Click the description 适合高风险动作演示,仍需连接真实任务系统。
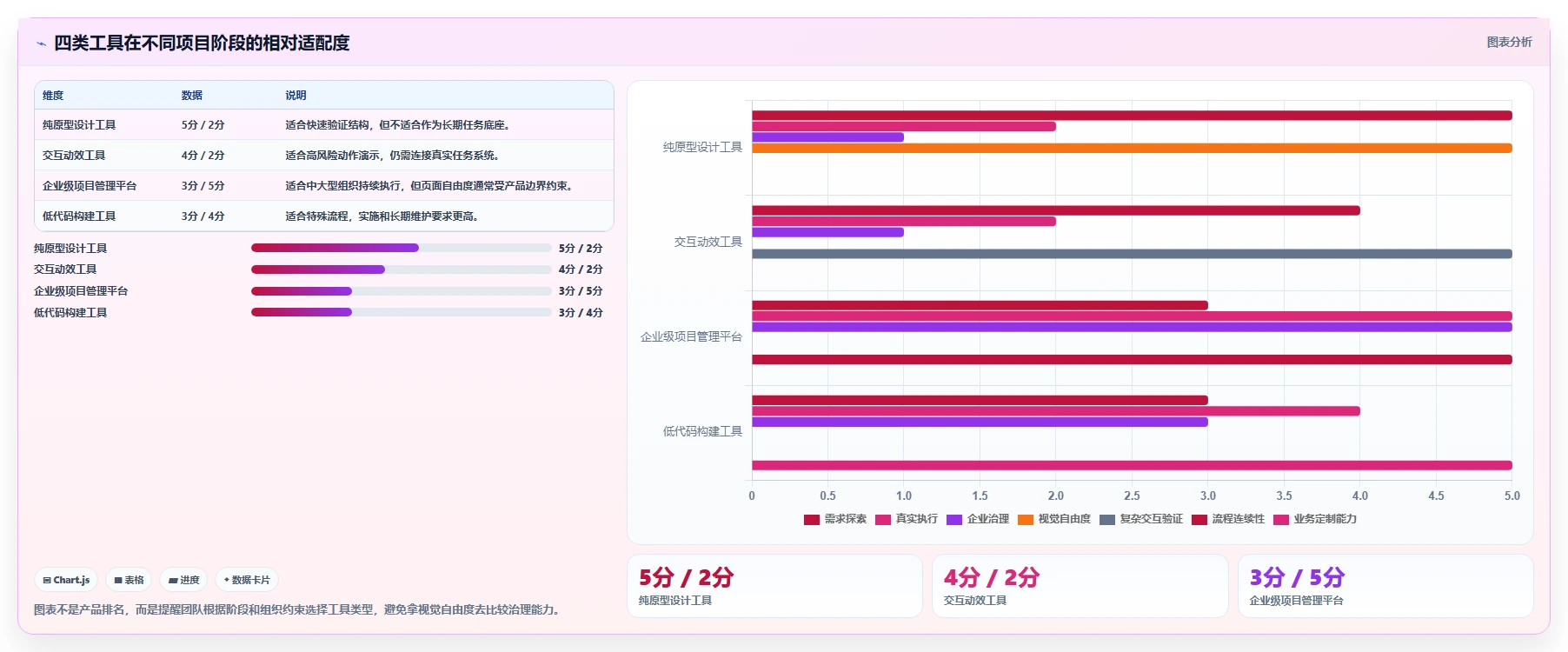The height and width of the screenshot is (652, 1568). click(395, 156)
